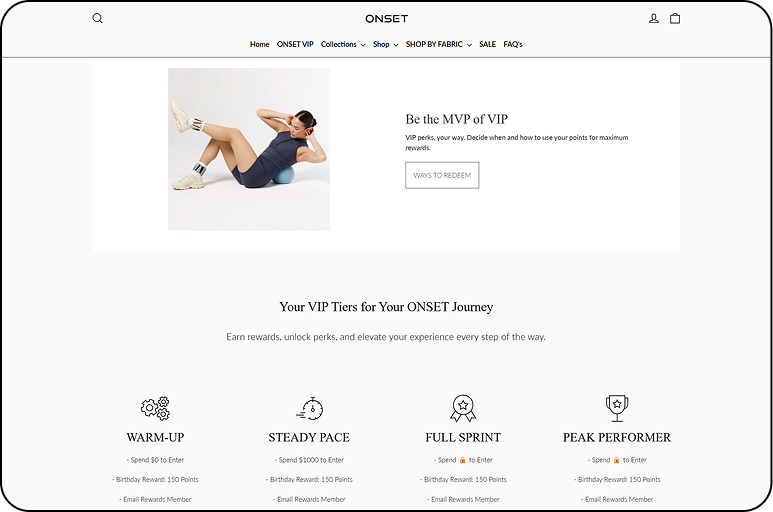The width and height of the screenshot is (773, 512).
Task: Click the workout model photo
Action: click(x=249, y=149)
